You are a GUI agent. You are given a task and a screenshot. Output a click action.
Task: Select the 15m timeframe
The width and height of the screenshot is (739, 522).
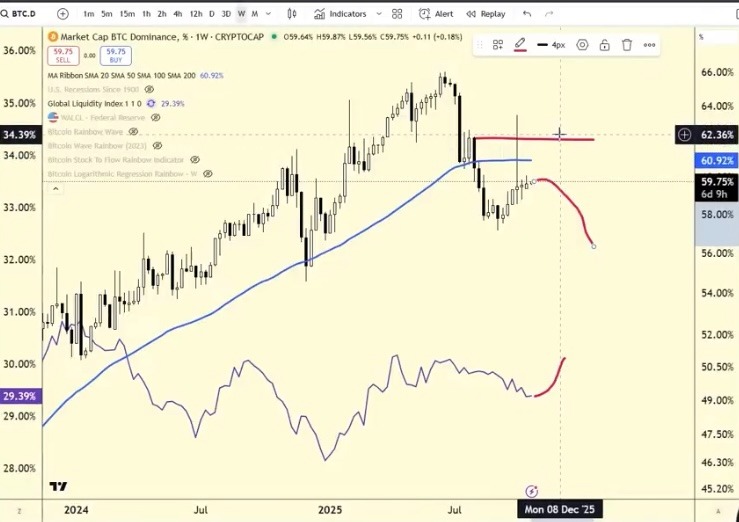pyautogui.click(x=127, y=14)
